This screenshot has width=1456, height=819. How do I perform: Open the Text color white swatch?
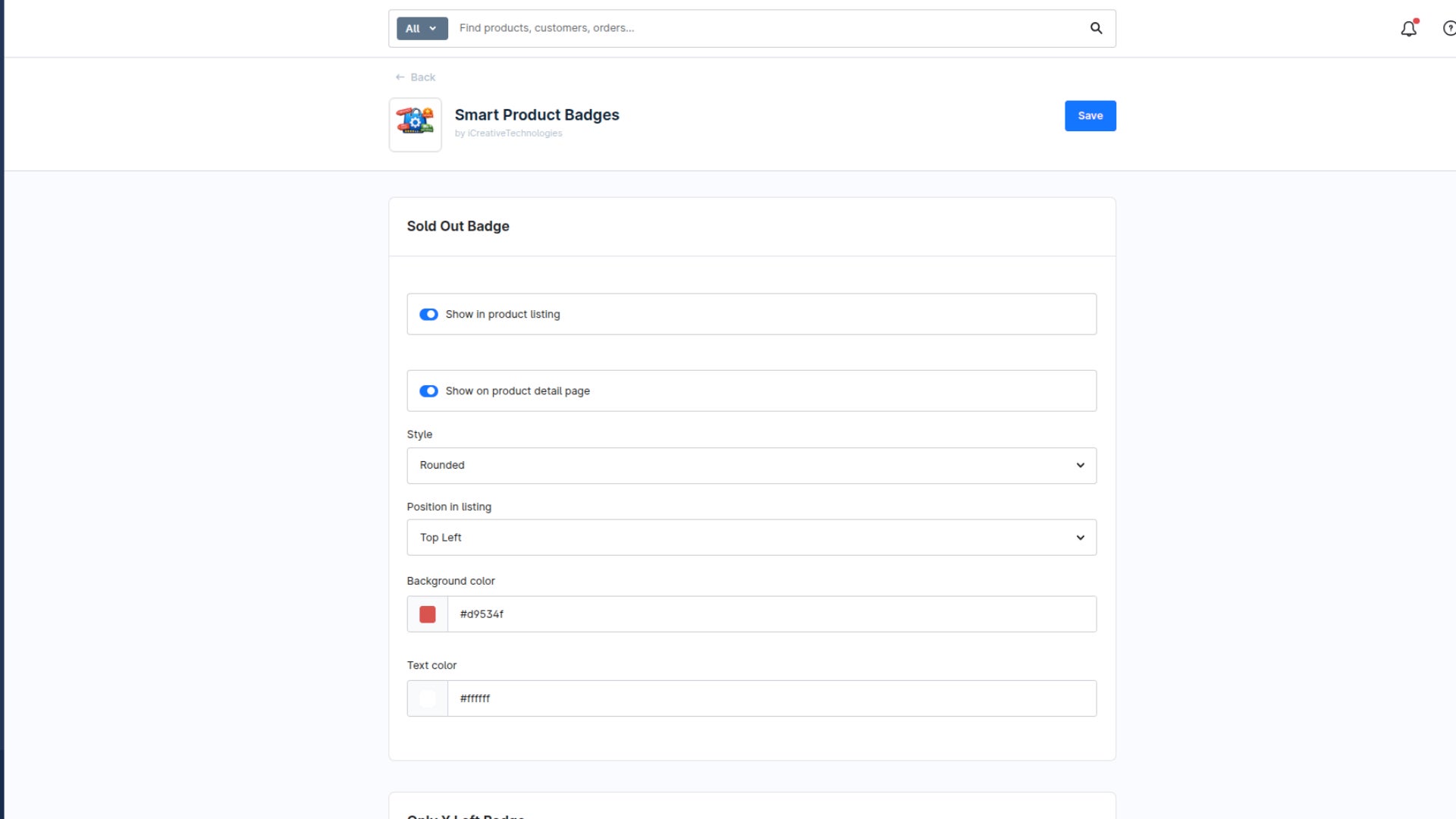[428, 698]
